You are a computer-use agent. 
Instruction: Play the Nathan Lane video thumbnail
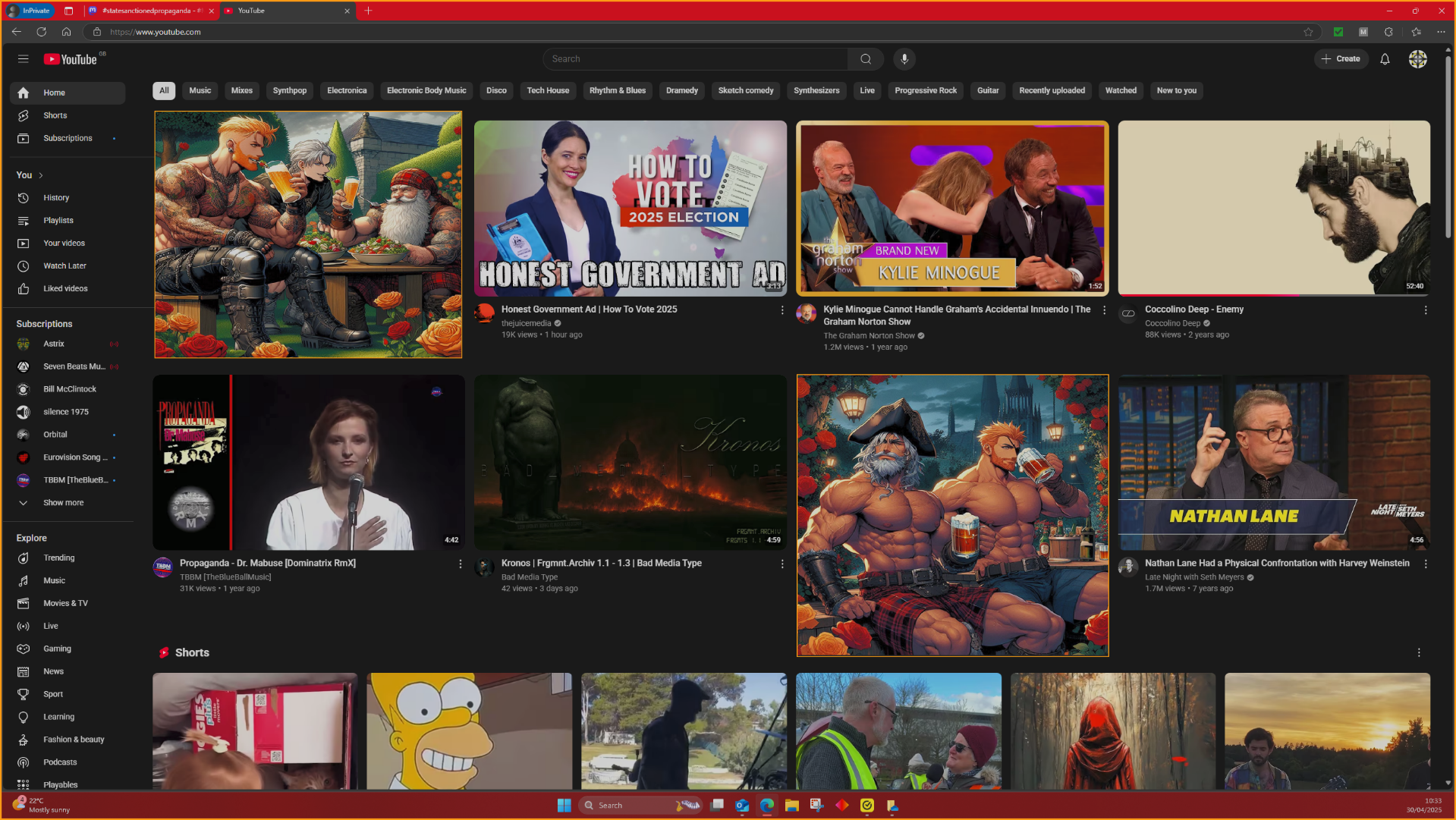(x=1274, y=462)
